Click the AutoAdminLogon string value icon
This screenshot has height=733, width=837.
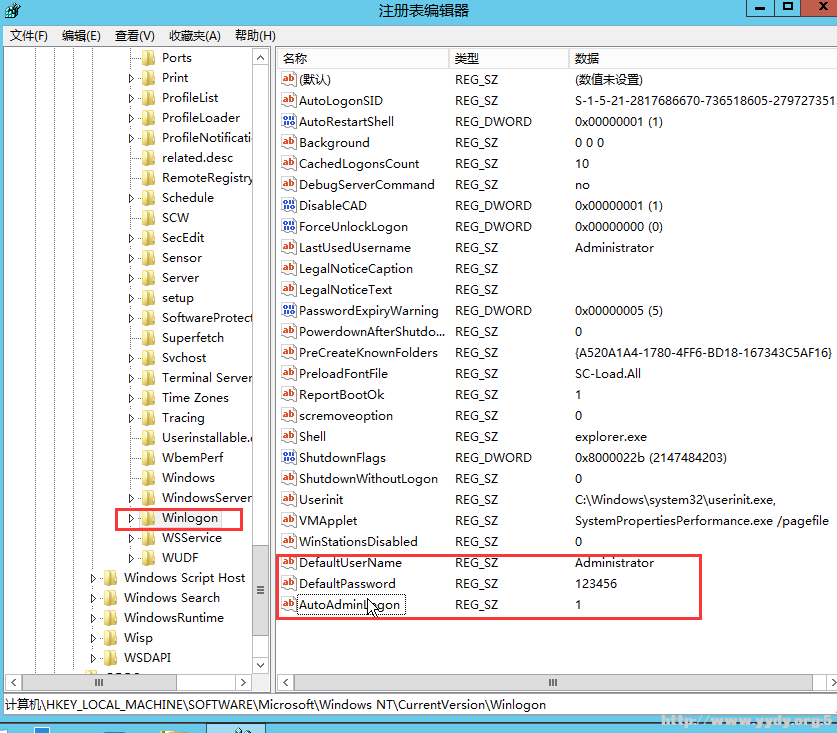(288, 604)
